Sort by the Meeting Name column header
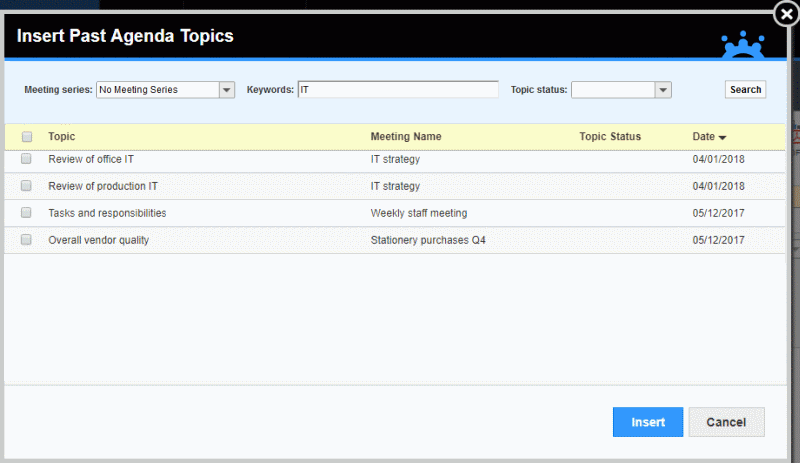The height and width of the screenshot is (463, 800). [406, 136]
